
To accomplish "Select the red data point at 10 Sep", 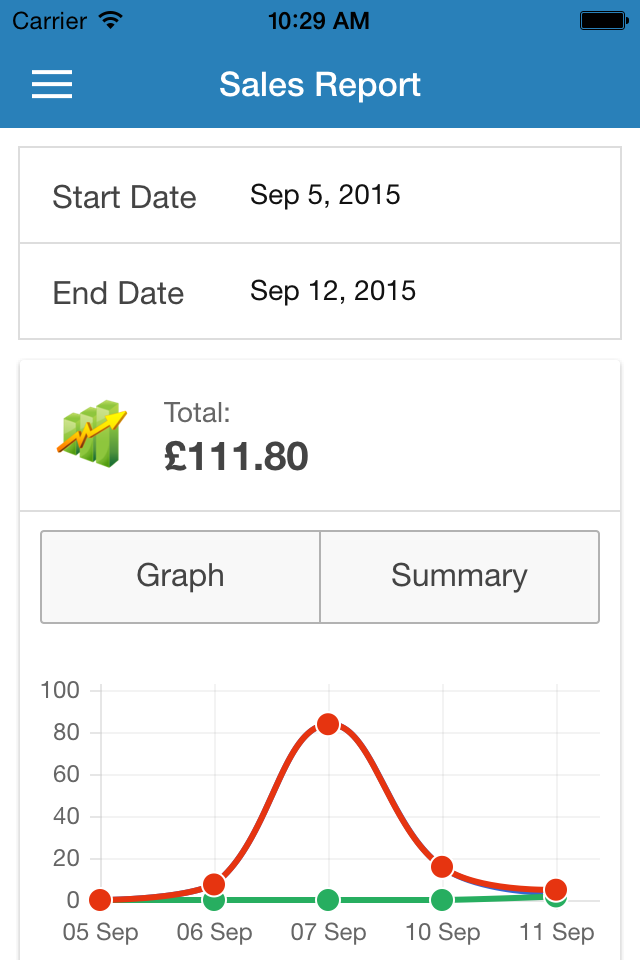I will (x=442, y=866).
